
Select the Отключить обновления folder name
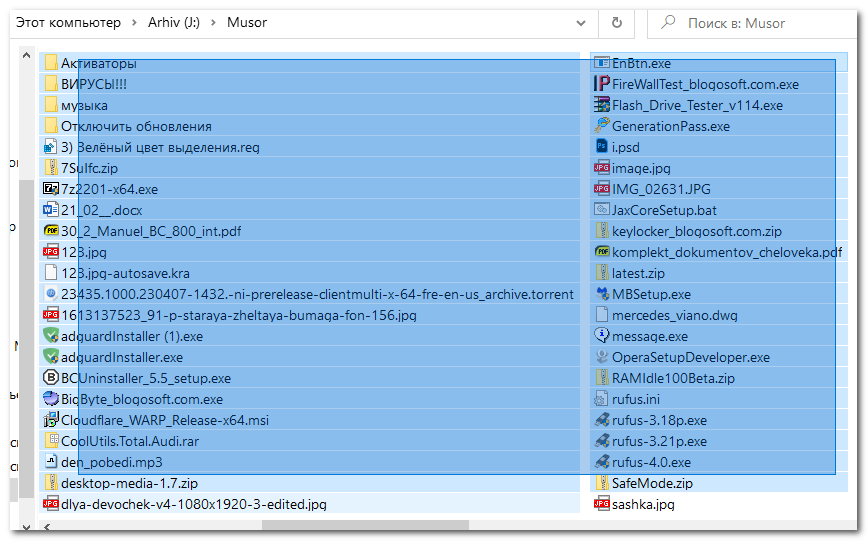point(136,126)
